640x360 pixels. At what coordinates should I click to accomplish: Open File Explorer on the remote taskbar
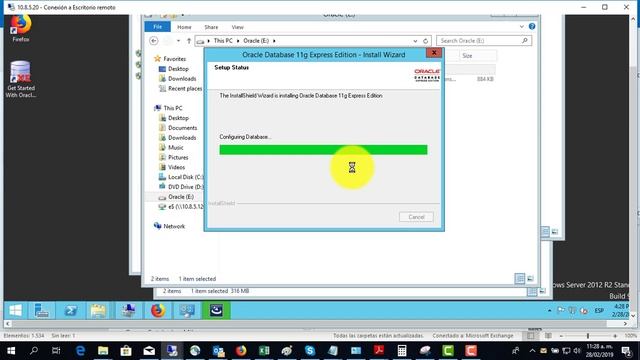tap(98, 311)
